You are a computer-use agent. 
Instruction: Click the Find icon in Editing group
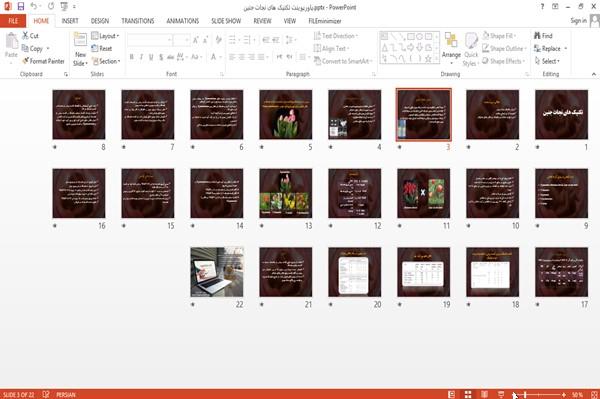coord(537,36)
